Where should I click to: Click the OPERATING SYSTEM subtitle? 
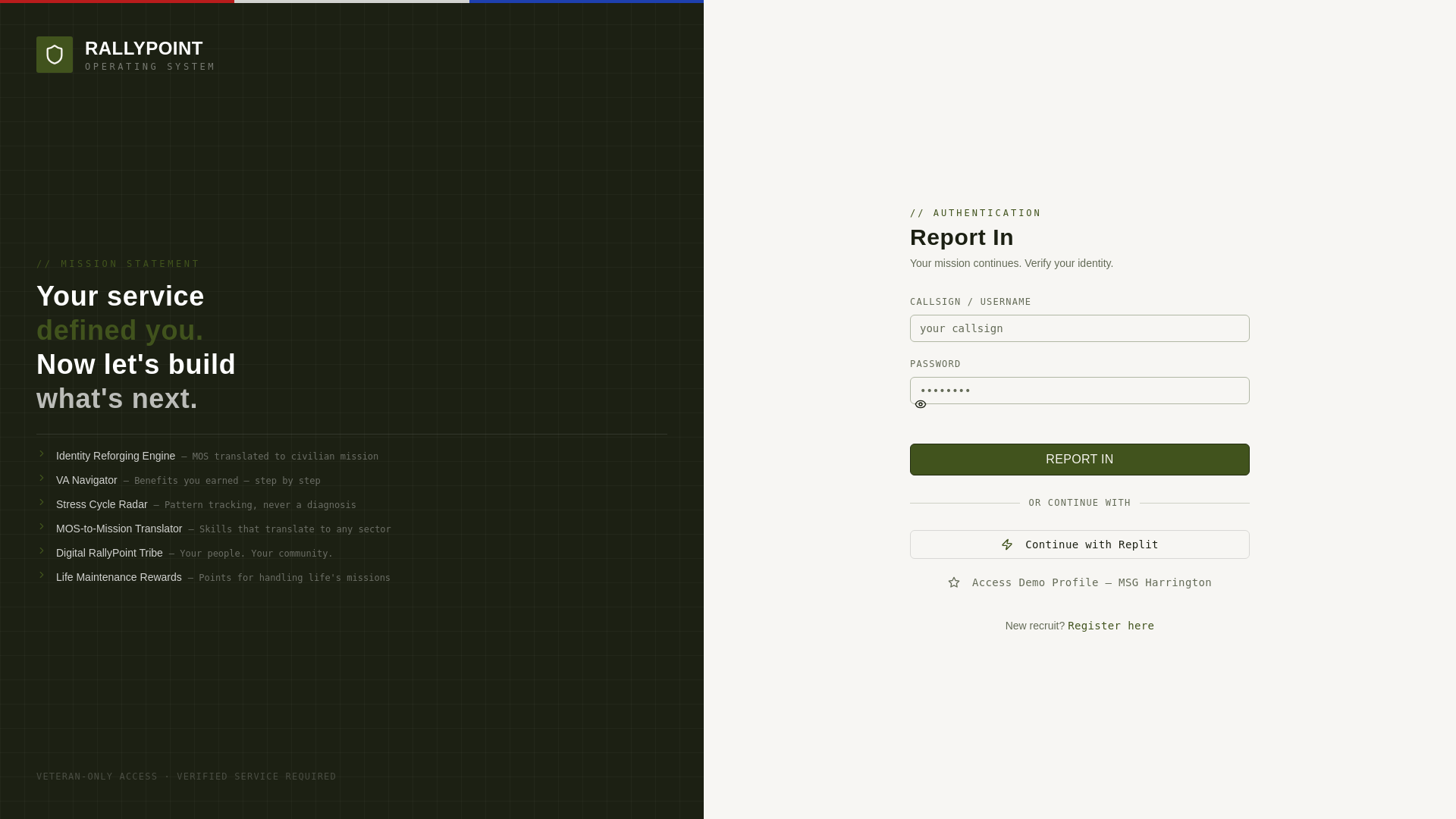[x=150, y=67]
